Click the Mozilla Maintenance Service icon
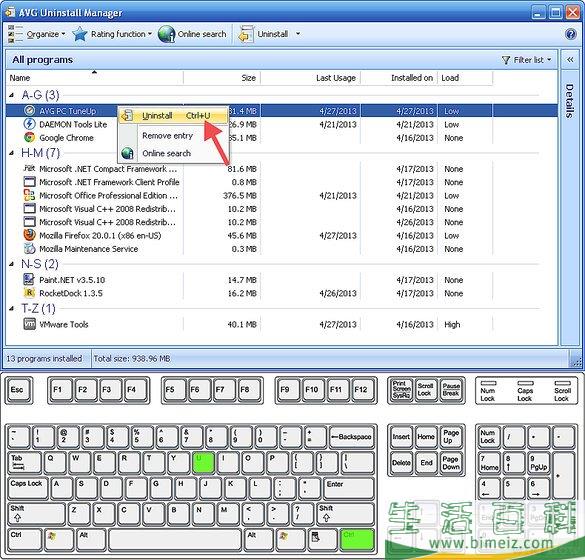 point(29,248)
